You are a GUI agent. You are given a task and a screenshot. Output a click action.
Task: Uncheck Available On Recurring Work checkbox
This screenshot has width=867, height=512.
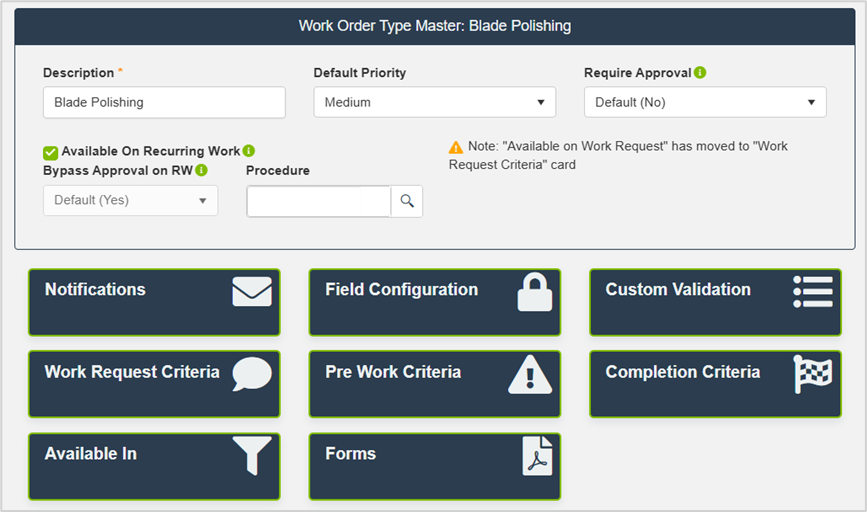pyautogui.click(x=50, y=152)
